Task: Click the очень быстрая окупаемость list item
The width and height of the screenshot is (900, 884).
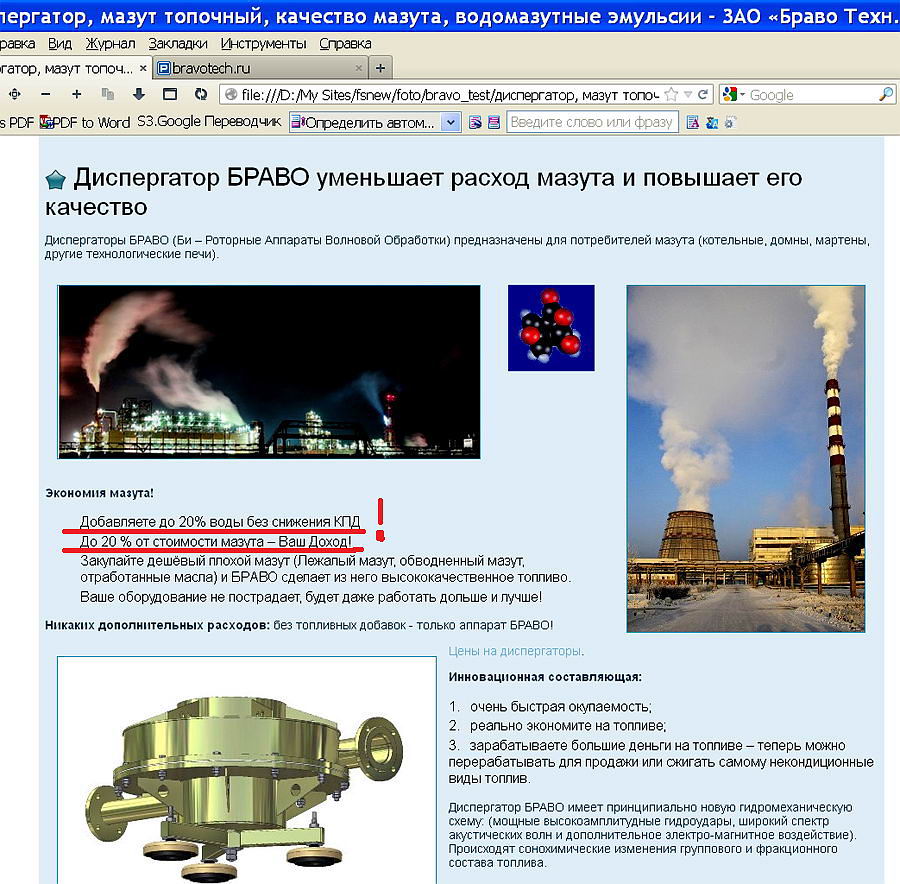Action: (560, 707)
